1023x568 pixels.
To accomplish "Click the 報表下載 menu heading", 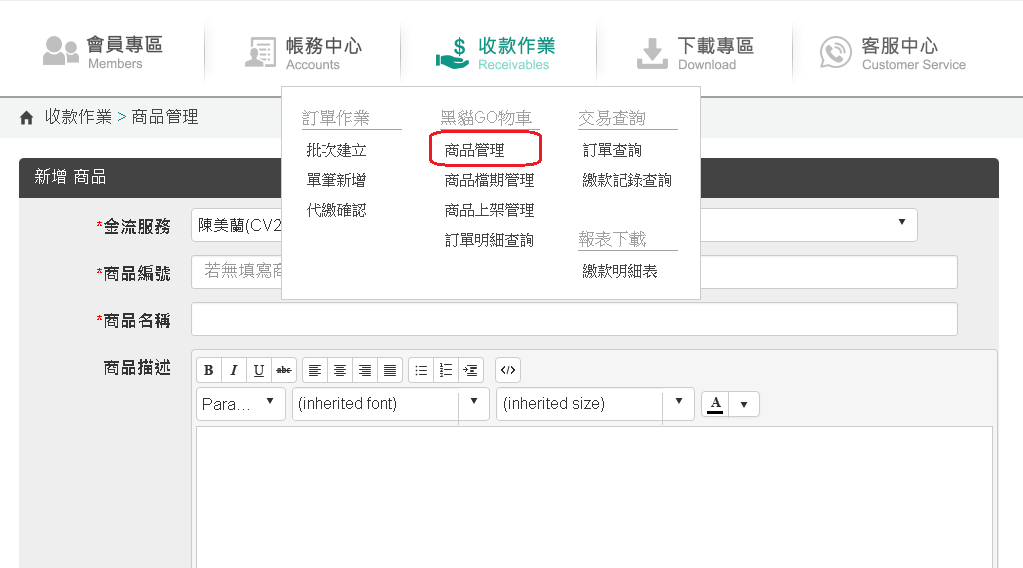I will click(612, 239).
